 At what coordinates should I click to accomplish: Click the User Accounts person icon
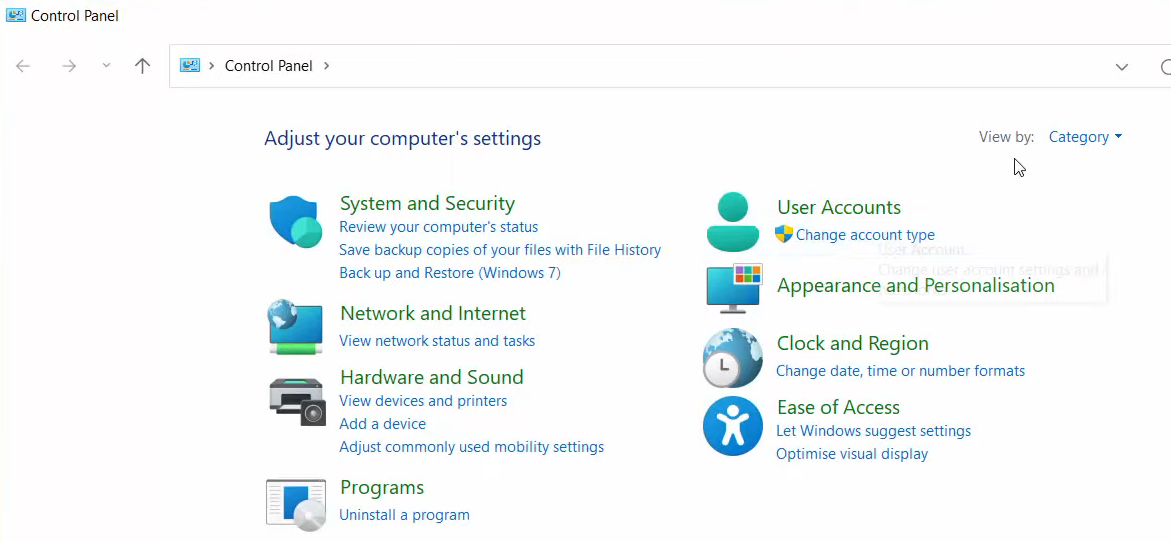click(733, 222)
